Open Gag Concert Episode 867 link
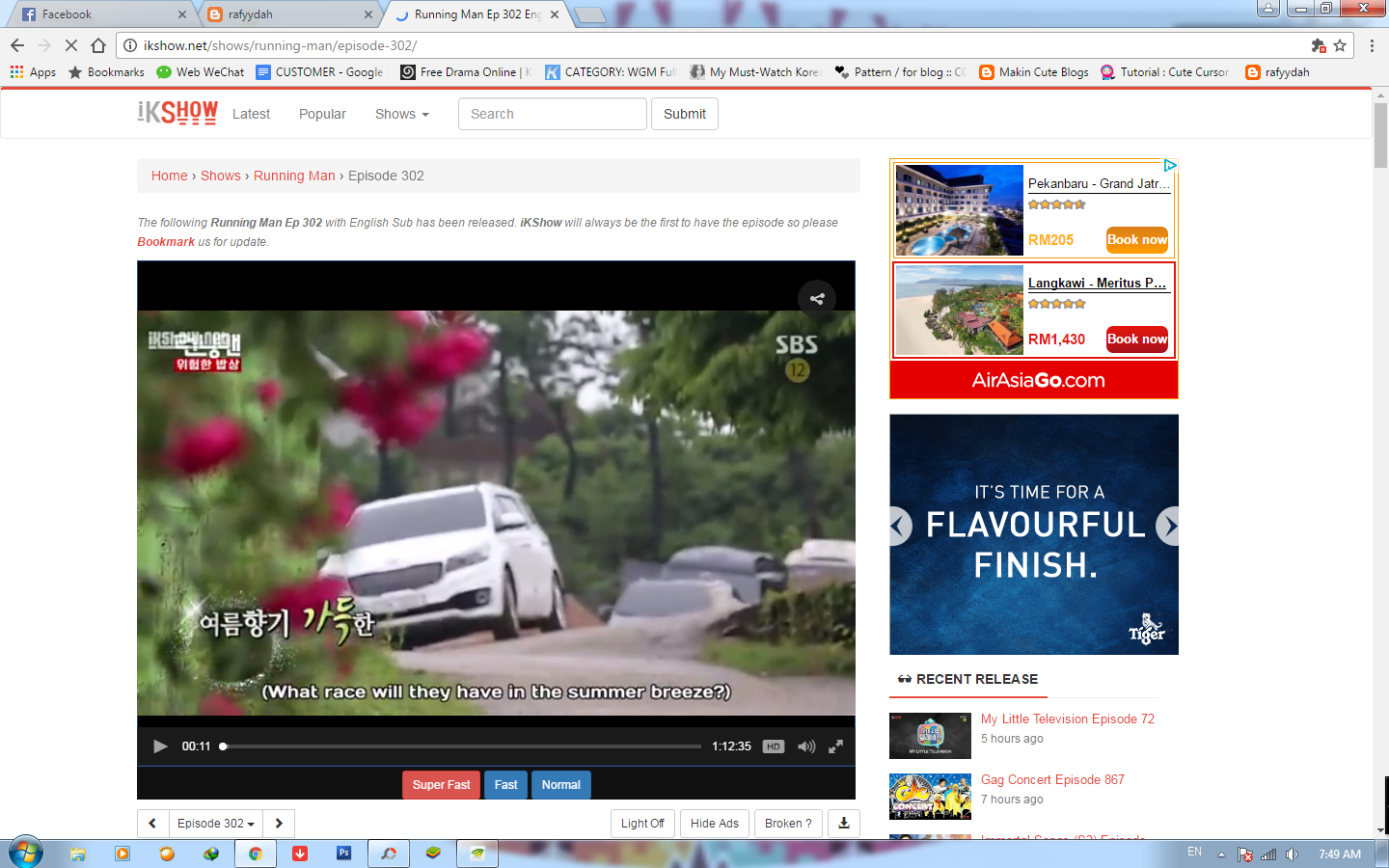 coord(1052,779)
